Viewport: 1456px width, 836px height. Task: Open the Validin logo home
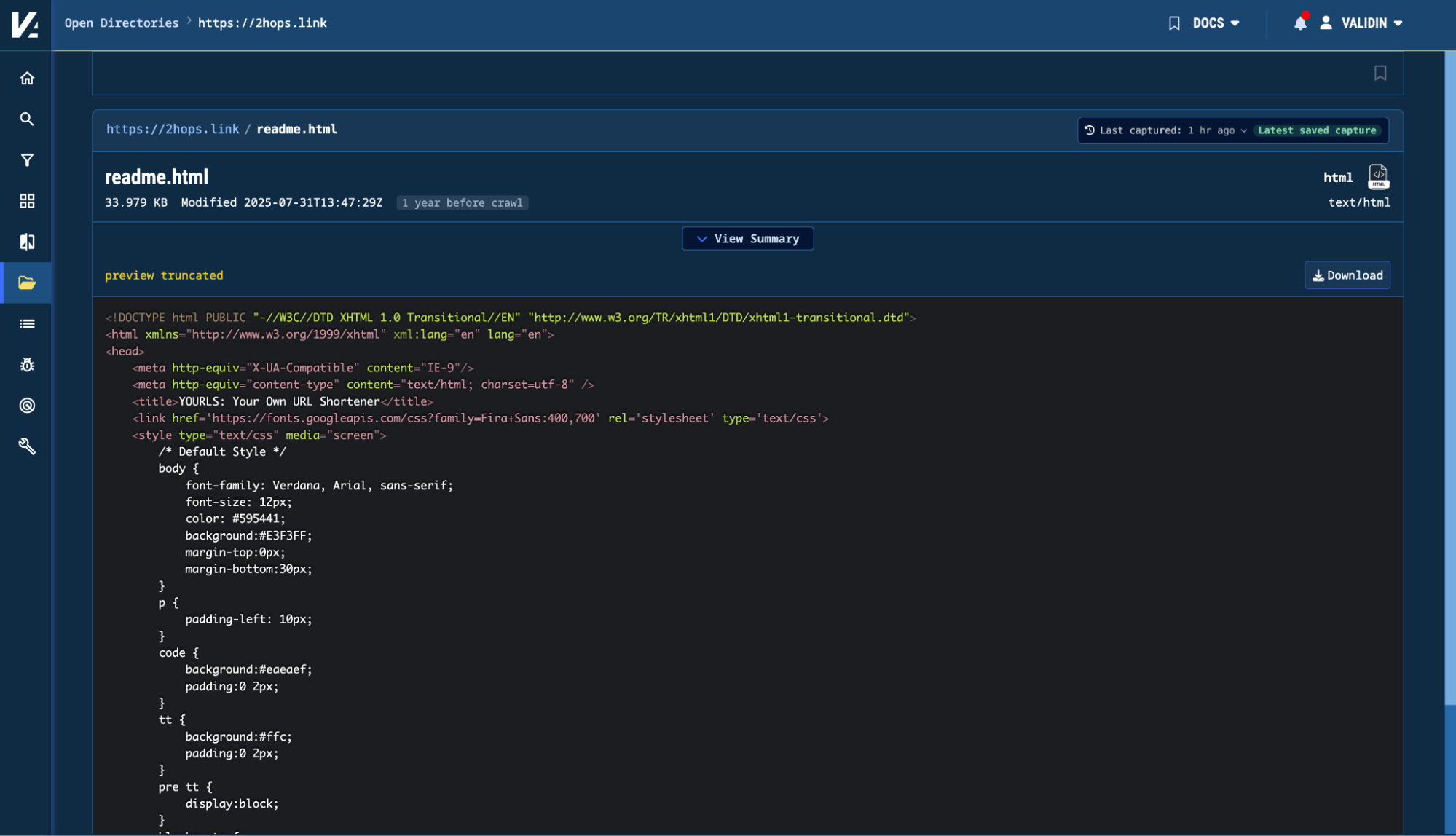point(25,24)
